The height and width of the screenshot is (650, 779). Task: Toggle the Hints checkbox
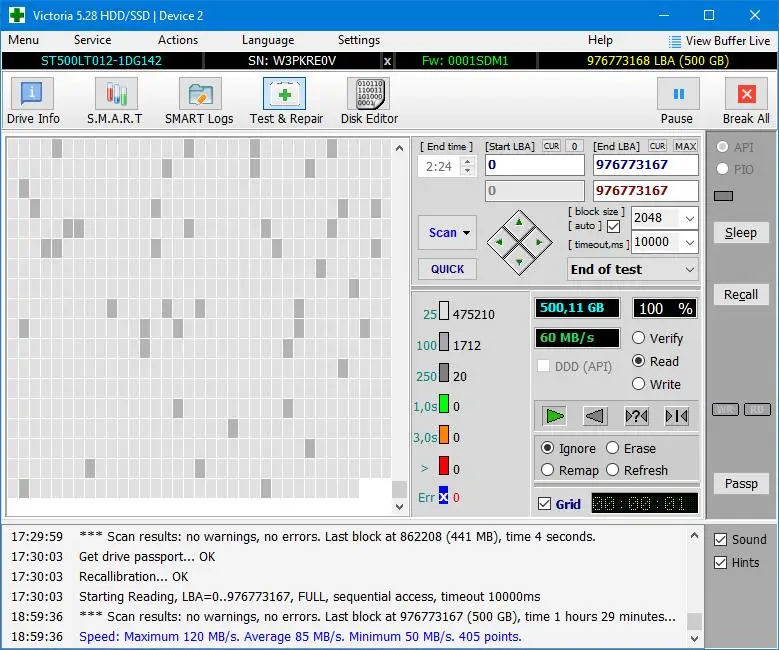pyautogui.click(x=720, y=562)
